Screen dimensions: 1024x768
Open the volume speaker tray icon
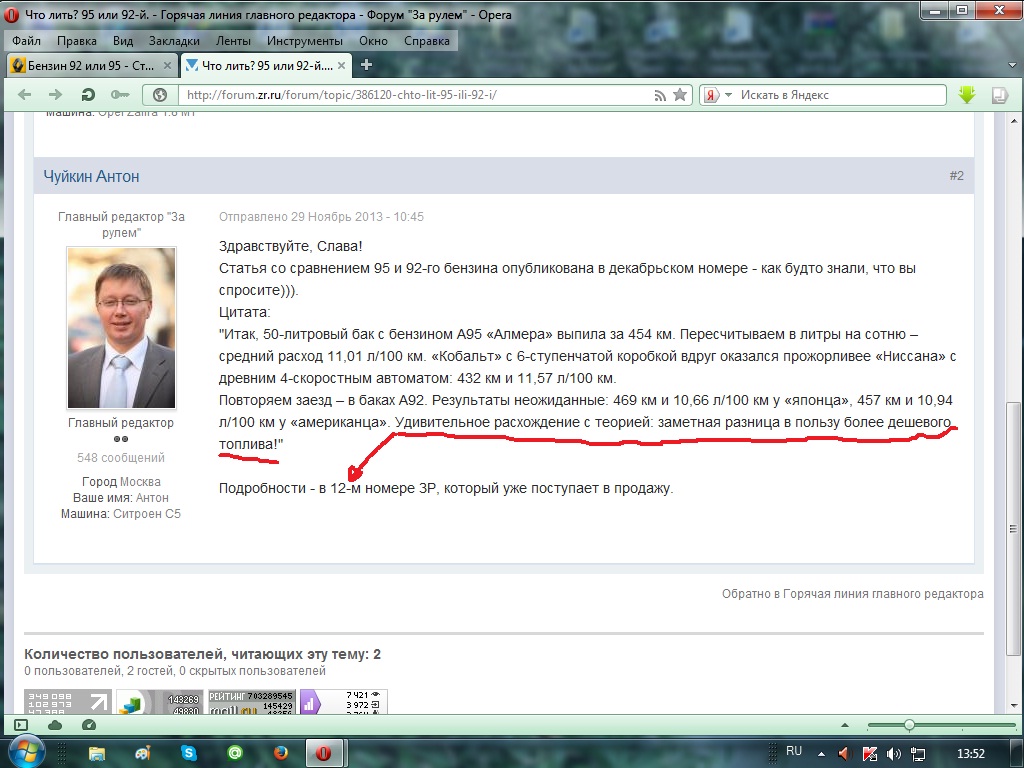pos(894,754)
